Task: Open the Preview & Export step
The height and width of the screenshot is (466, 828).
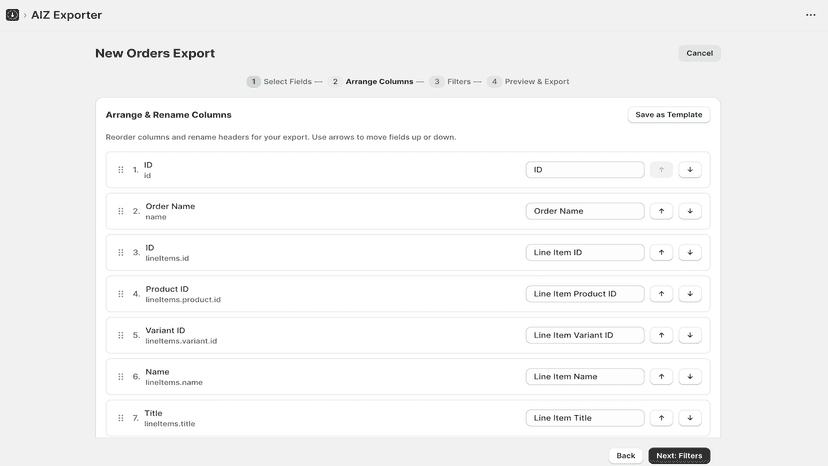Action: (528, 81)
